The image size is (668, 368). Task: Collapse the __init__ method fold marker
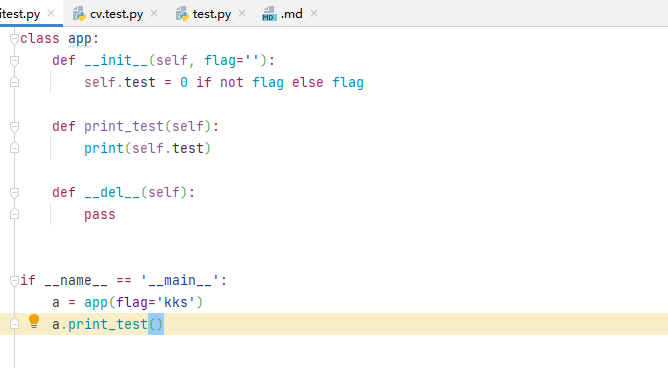[14, 60]
